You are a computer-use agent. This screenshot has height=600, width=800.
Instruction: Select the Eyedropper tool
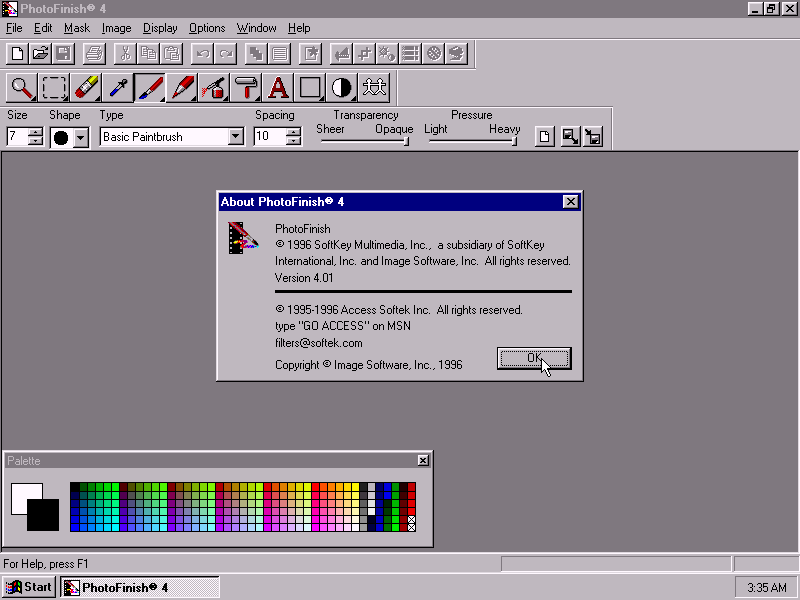tap(118, 87)
